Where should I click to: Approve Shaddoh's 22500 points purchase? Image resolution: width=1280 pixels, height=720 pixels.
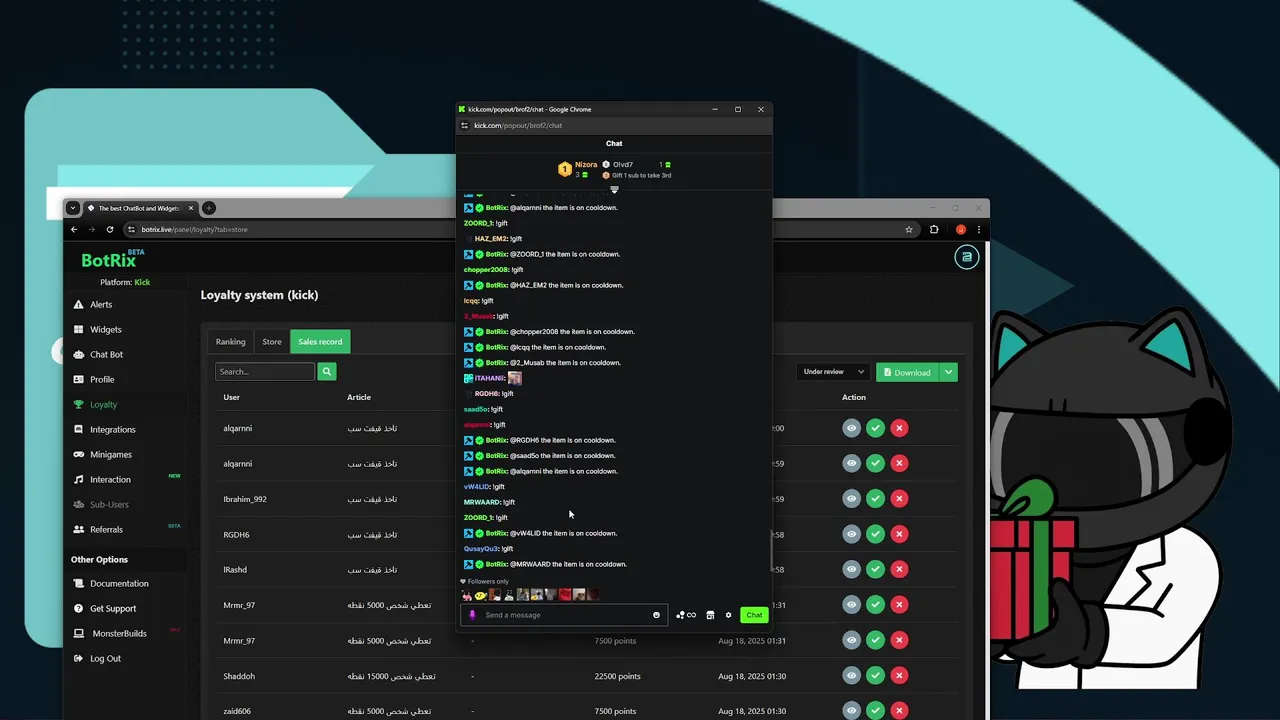click(875, 676)
